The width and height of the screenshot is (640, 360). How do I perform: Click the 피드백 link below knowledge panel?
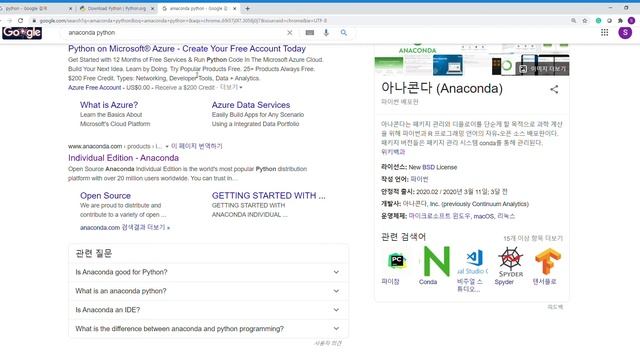point(555,307)
